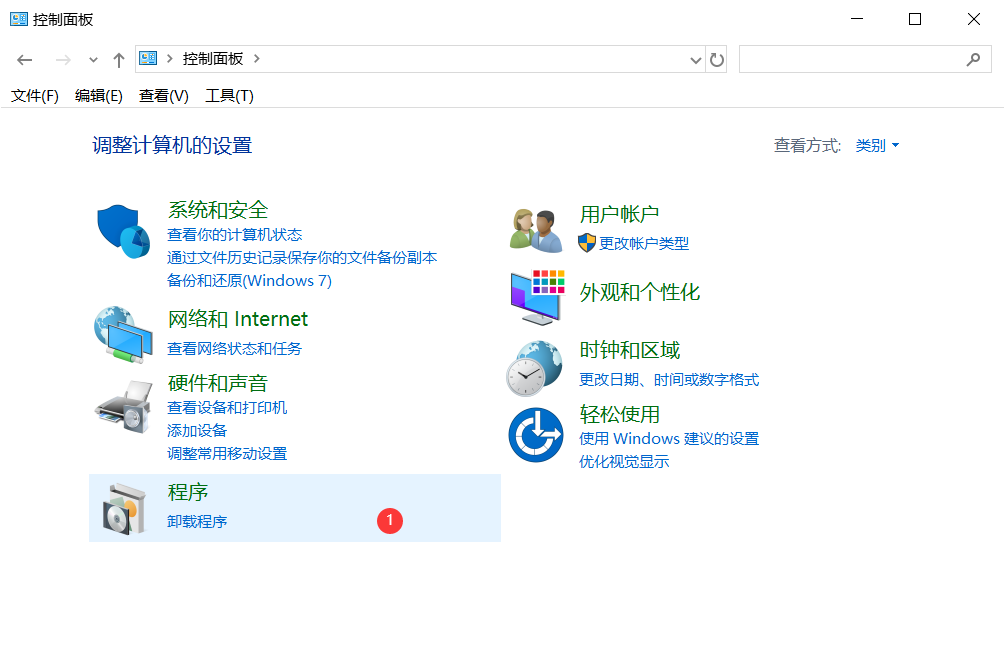This screenshot has width=1005, height=662.
Task: Open the 查看(V) menu
Action: 163,95
